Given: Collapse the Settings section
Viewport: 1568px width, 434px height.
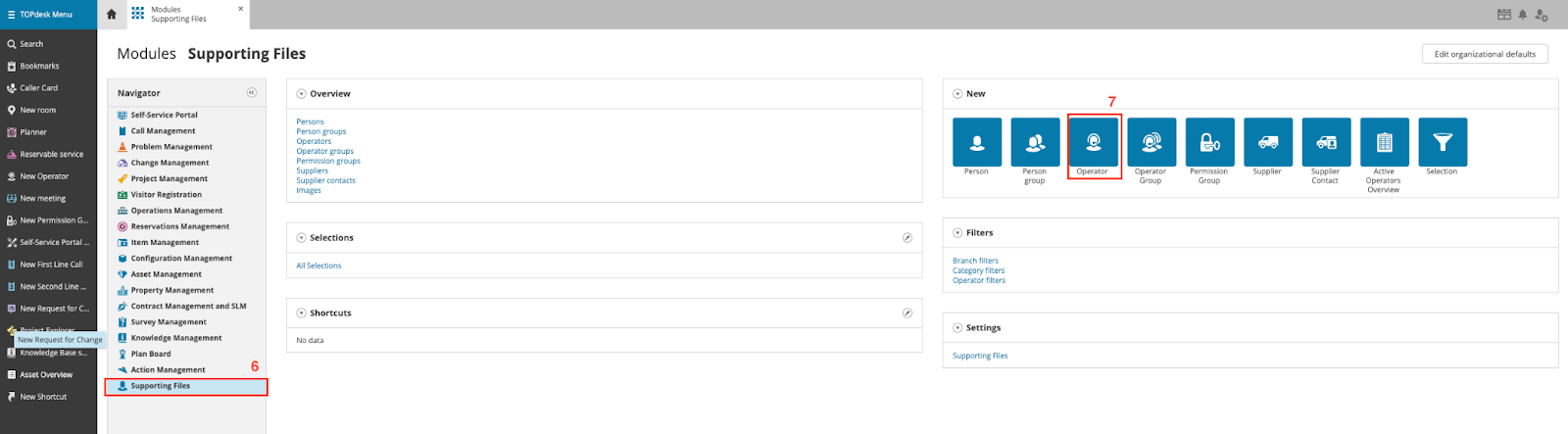Looking at the screenshot, I should pos(957,328).
